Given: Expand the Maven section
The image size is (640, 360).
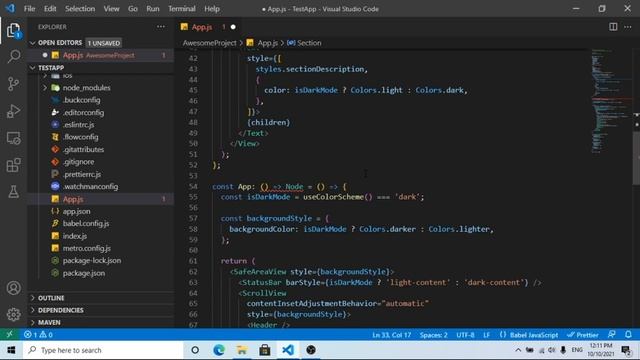Looking at the screenshot, I should pos(49,322).
